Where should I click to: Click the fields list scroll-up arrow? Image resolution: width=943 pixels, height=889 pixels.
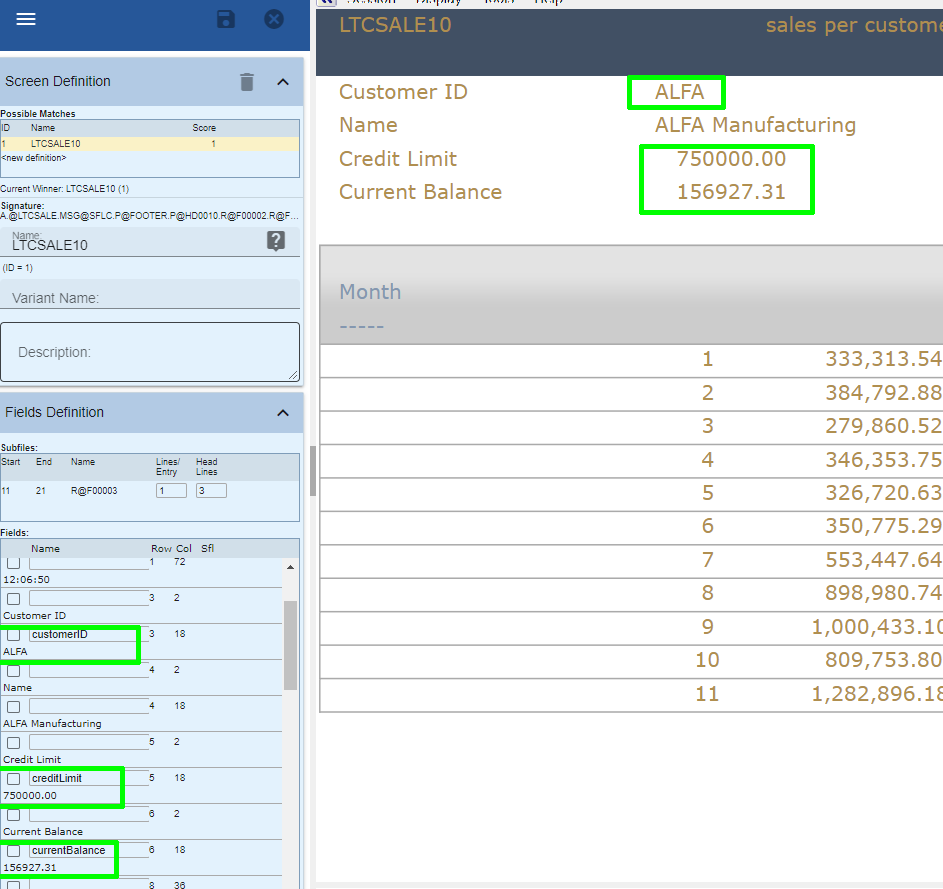click(x=290, y=567)
